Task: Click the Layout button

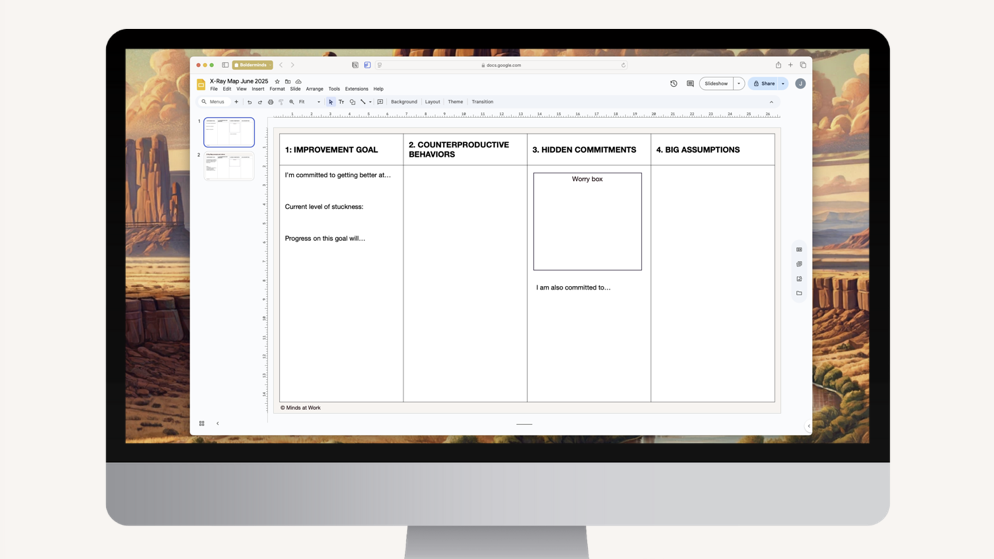Action: click(x=432, y=101)
